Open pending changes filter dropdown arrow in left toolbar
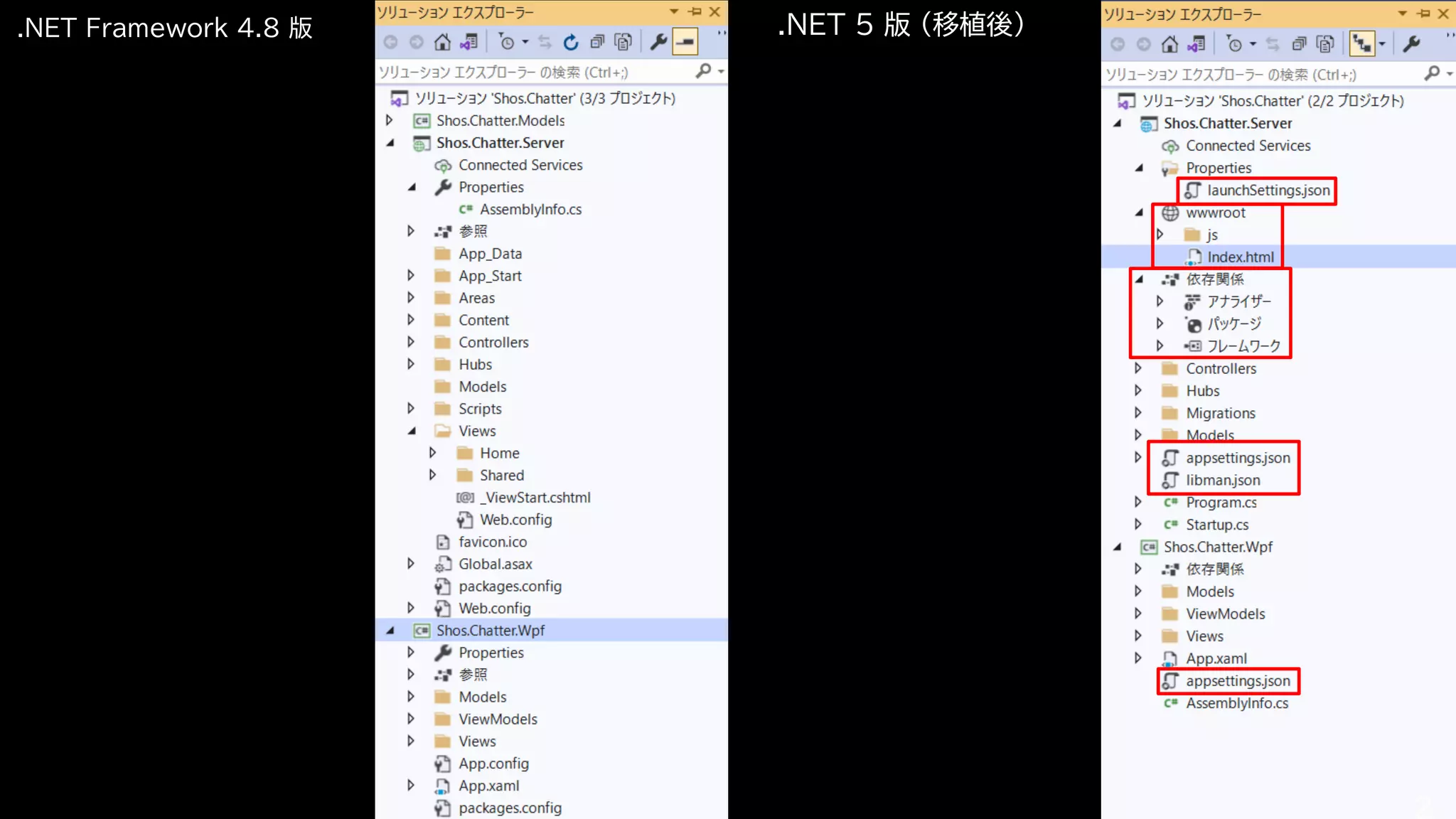This screenshot has height=819, width=1456. coord(525,42)
